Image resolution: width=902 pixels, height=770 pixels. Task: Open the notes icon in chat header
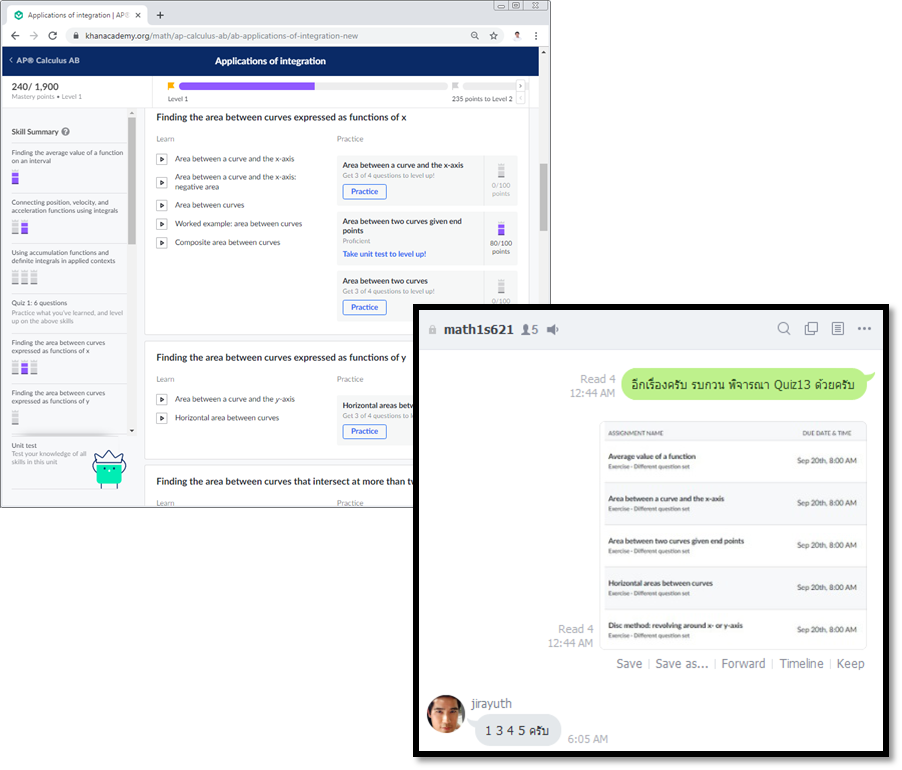(x=838, y=329)
